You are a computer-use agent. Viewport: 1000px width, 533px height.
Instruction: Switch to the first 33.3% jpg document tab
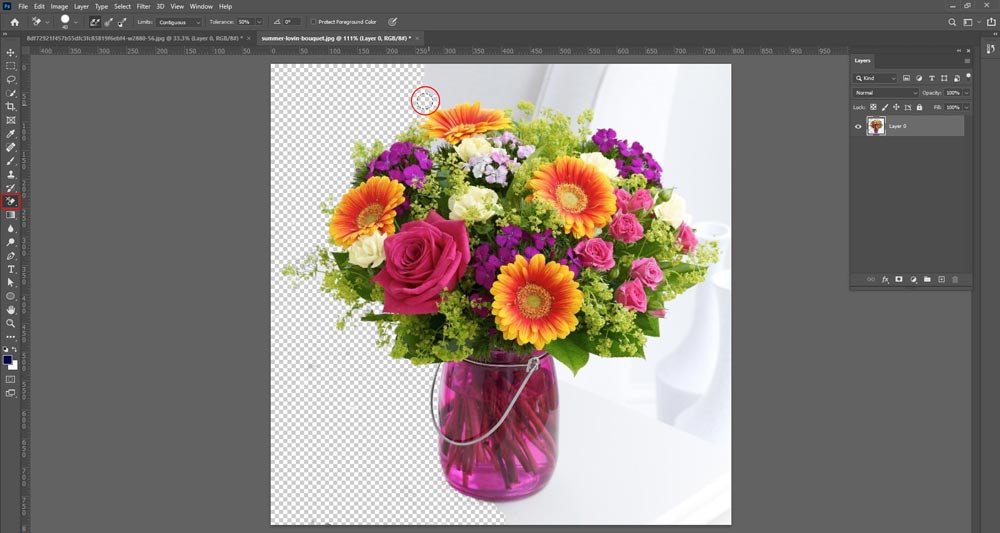(x=137, y=38)
